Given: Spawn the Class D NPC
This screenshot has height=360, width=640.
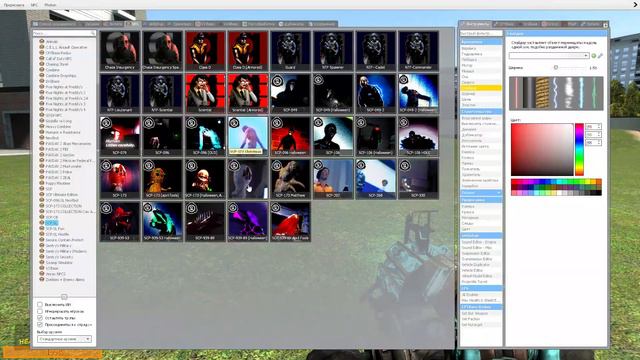Looking at the screenshot, I should pyautogui.click(x=205, y=51).
